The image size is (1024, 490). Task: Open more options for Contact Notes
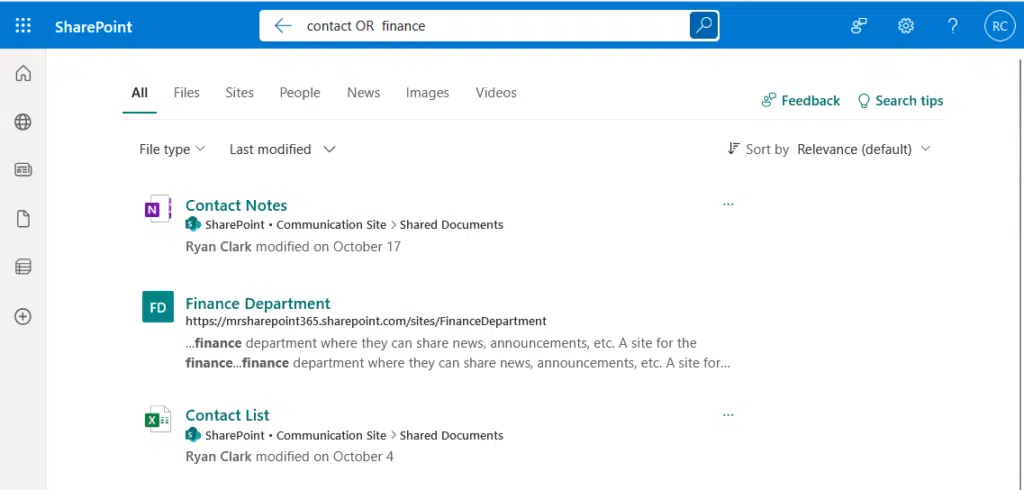728,204
